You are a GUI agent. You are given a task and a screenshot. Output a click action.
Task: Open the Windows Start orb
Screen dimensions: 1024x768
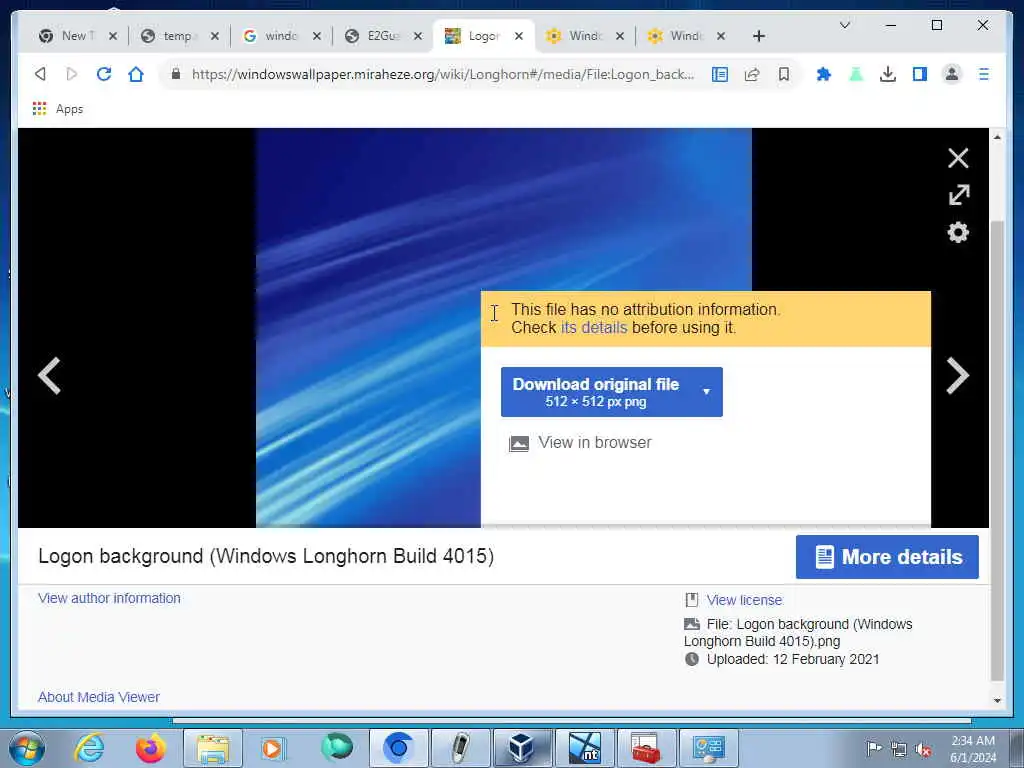tap(27, 748)
